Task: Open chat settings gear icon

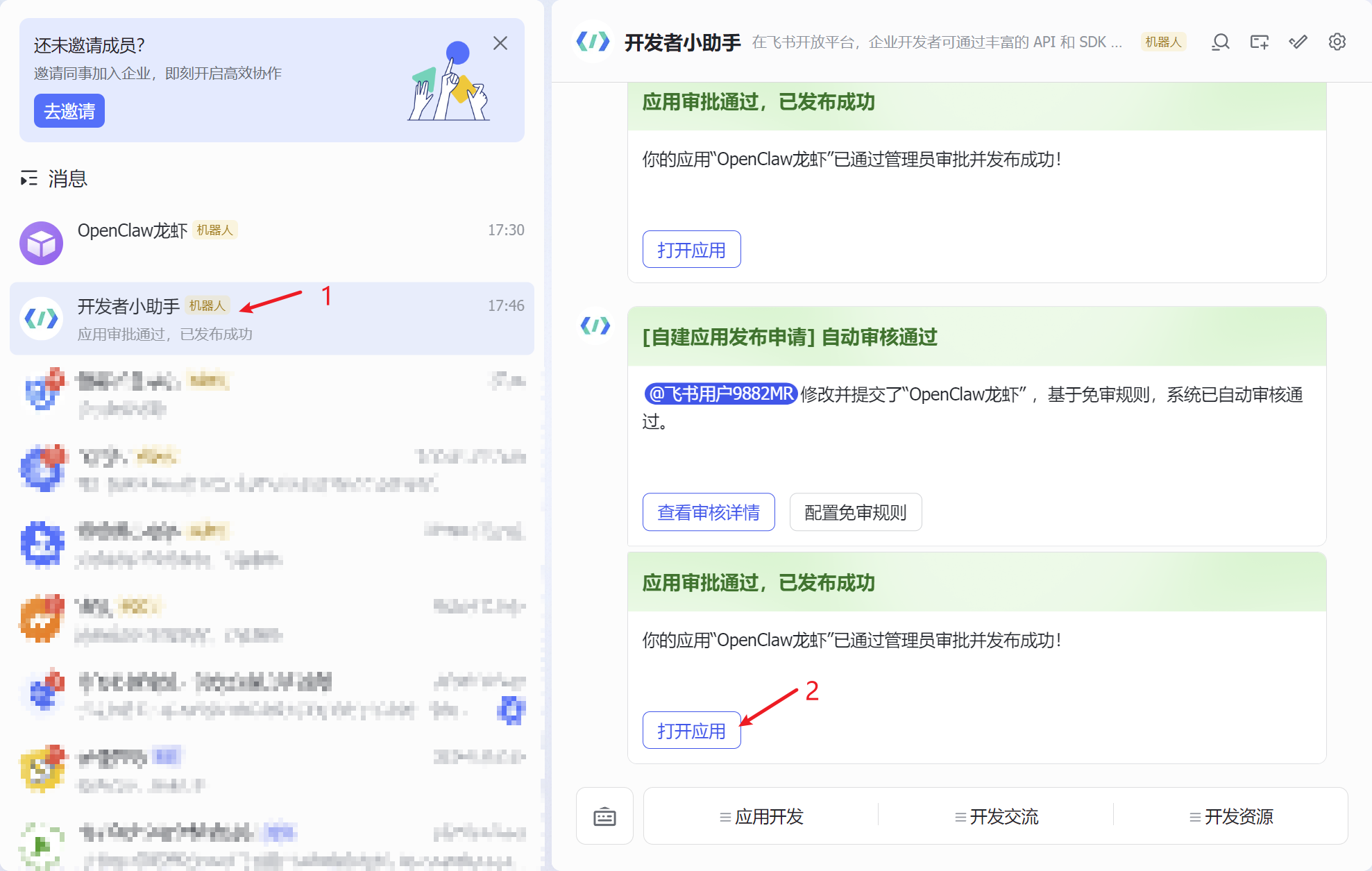Action: point(1337,42)
